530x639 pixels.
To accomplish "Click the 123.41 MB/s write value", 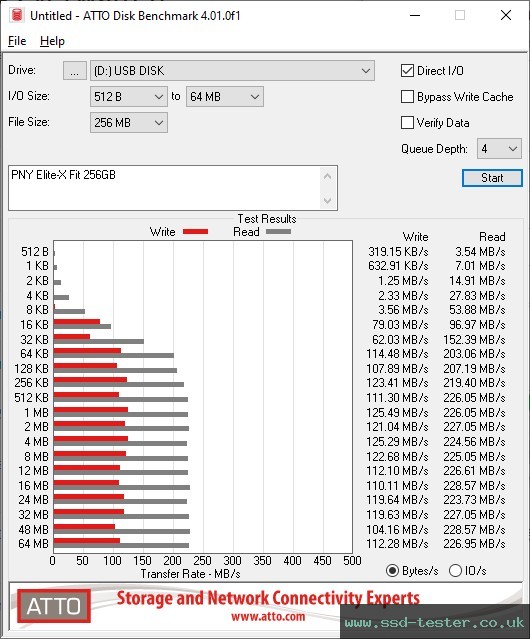I will 397,383.
